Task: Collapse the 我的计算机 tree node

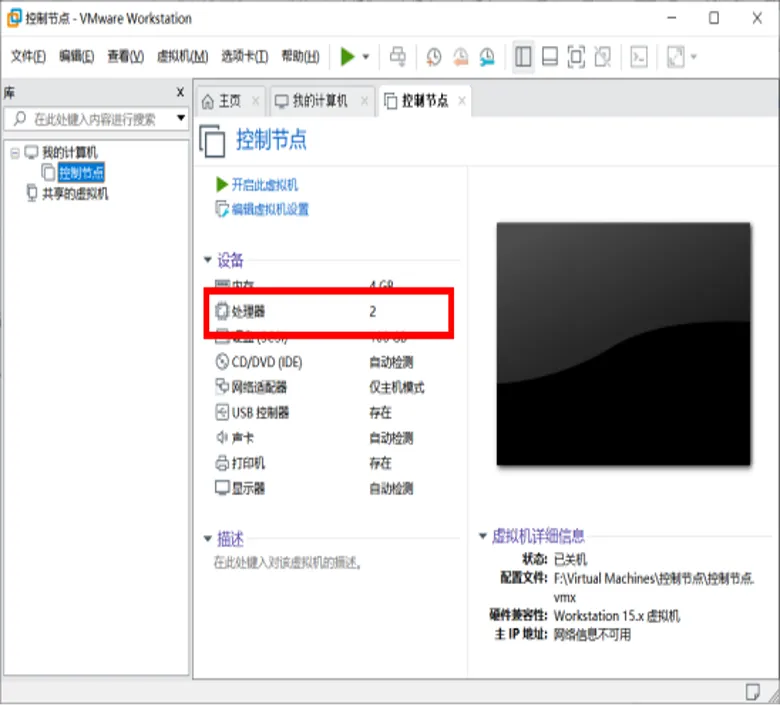Action: 14,153
